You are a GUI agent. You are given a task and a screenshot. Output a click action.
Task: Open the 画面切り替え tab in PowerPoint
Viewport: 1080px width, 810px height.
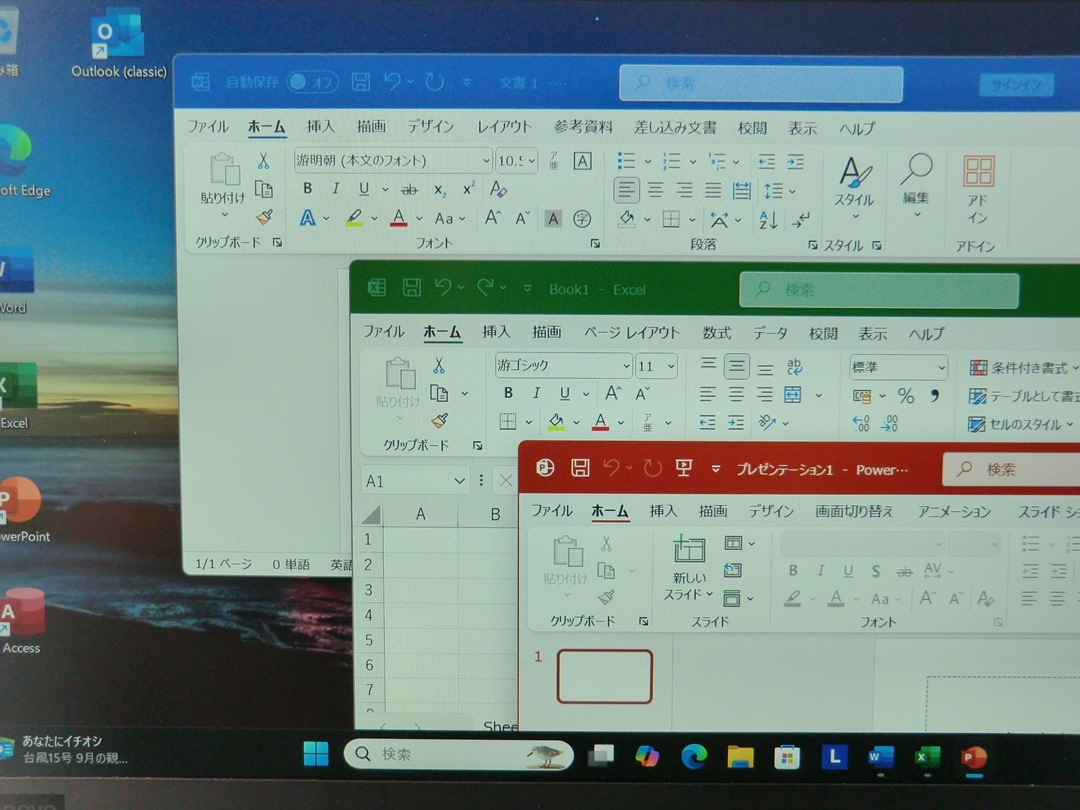click(854, 511)
